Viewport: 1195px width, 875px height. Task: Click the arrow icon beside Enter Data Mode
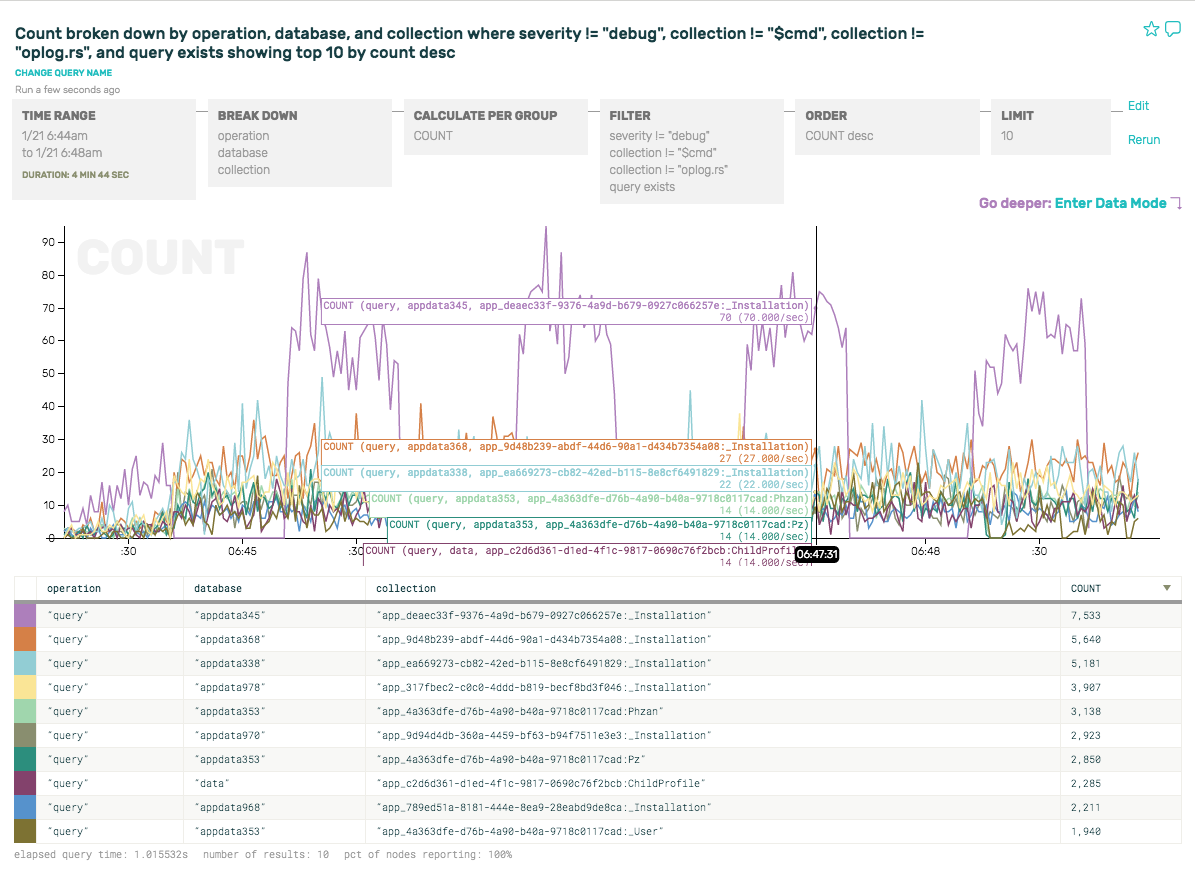point(1177,204)
